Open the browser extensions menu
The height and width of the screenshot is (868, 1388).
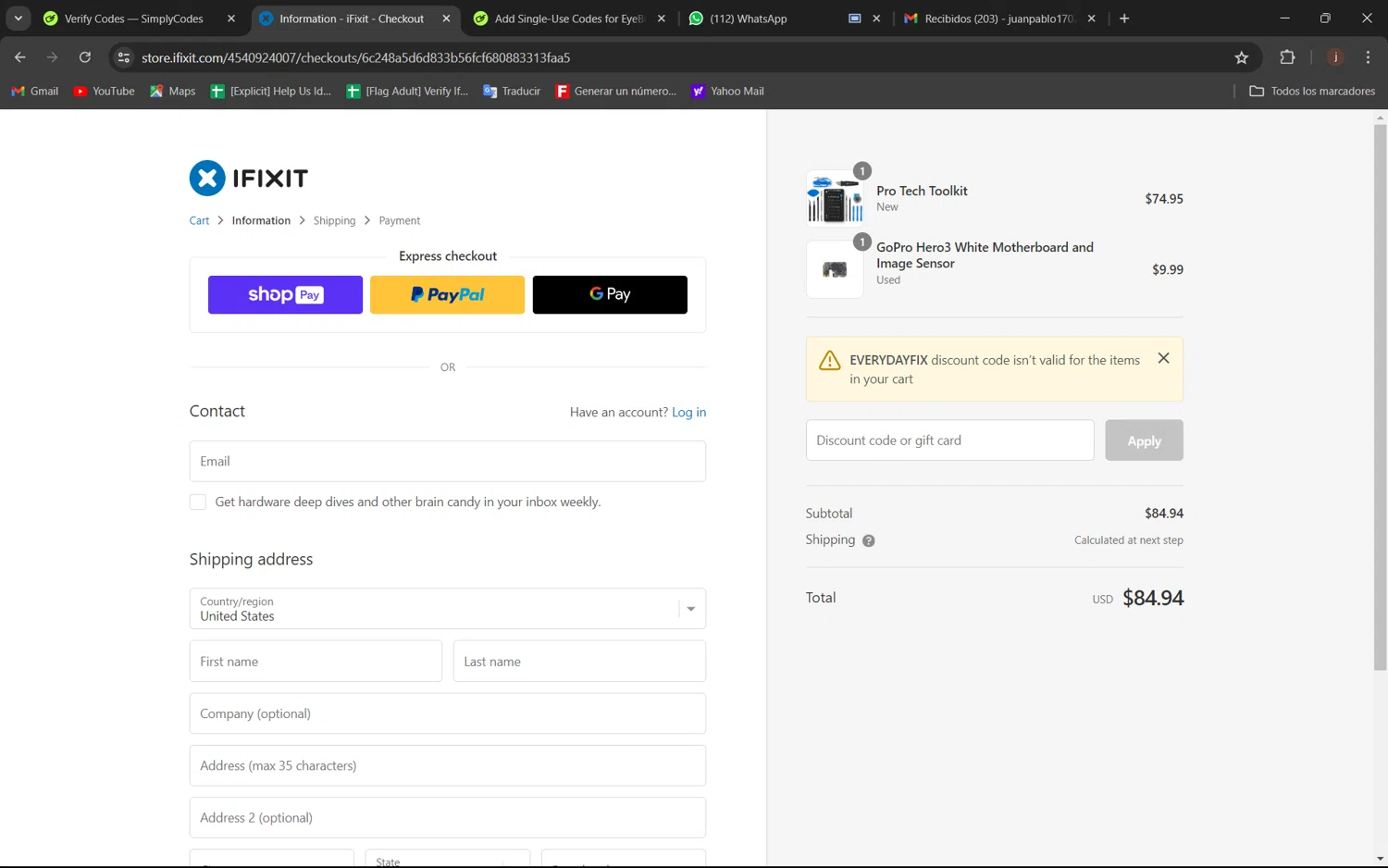pyautogui.click(x=1287, y=57)
